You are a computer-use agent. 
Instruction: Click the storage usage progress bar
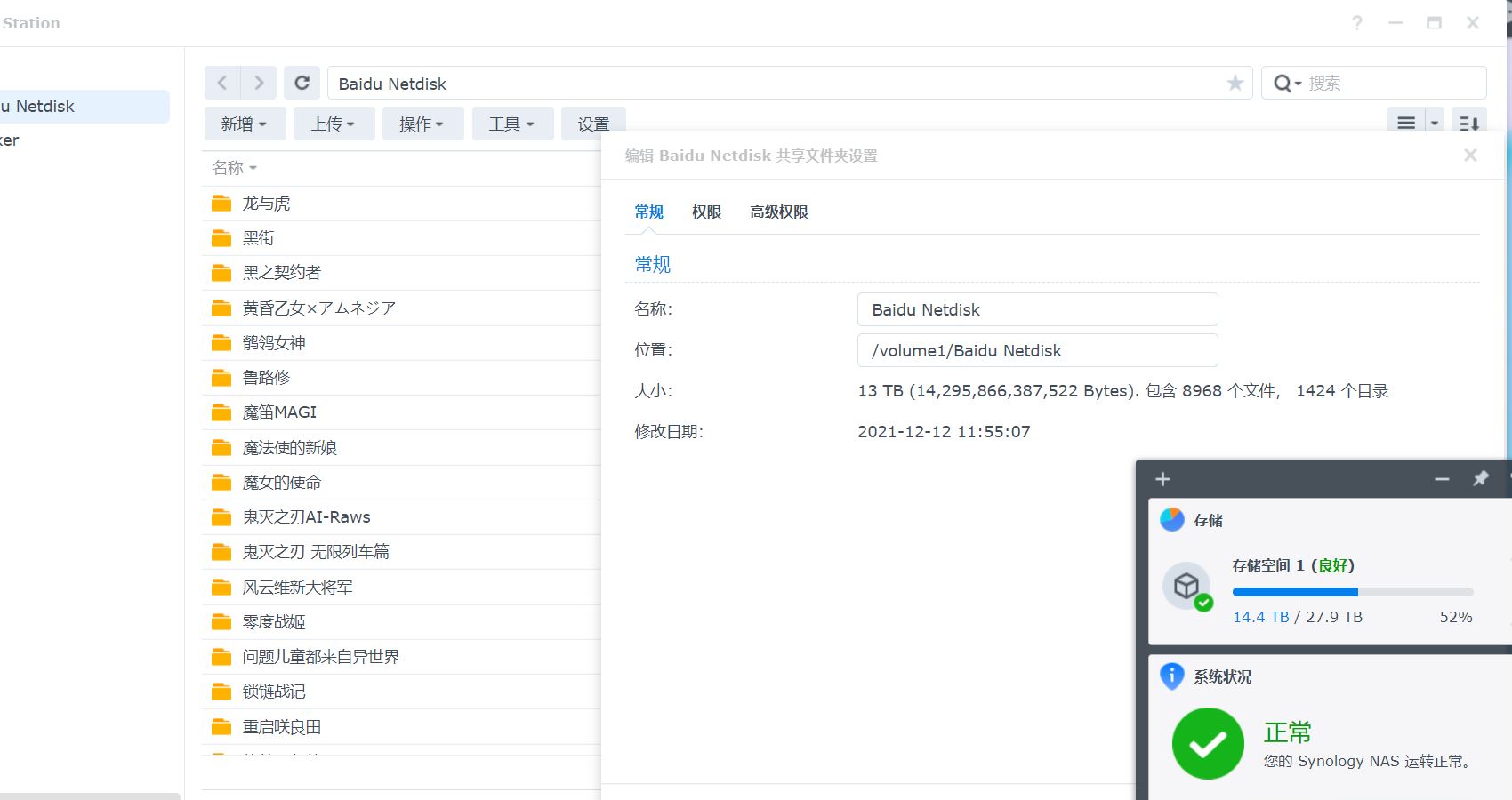point(1353,592)
